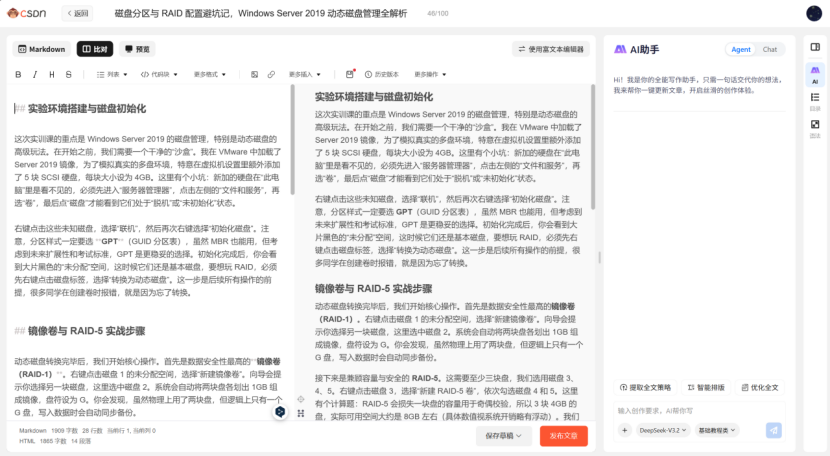Screen dimensions: 830x456
Task: Open the 代码块 code block dropdown
Action: tap(159, 75)
